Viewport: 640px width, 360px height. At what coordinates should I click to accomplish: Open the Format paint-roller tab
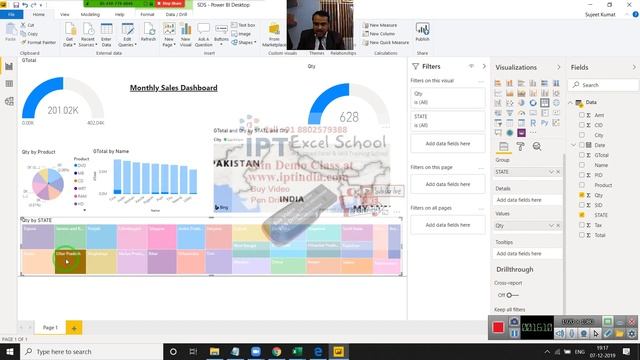click(x=520, y=146)
